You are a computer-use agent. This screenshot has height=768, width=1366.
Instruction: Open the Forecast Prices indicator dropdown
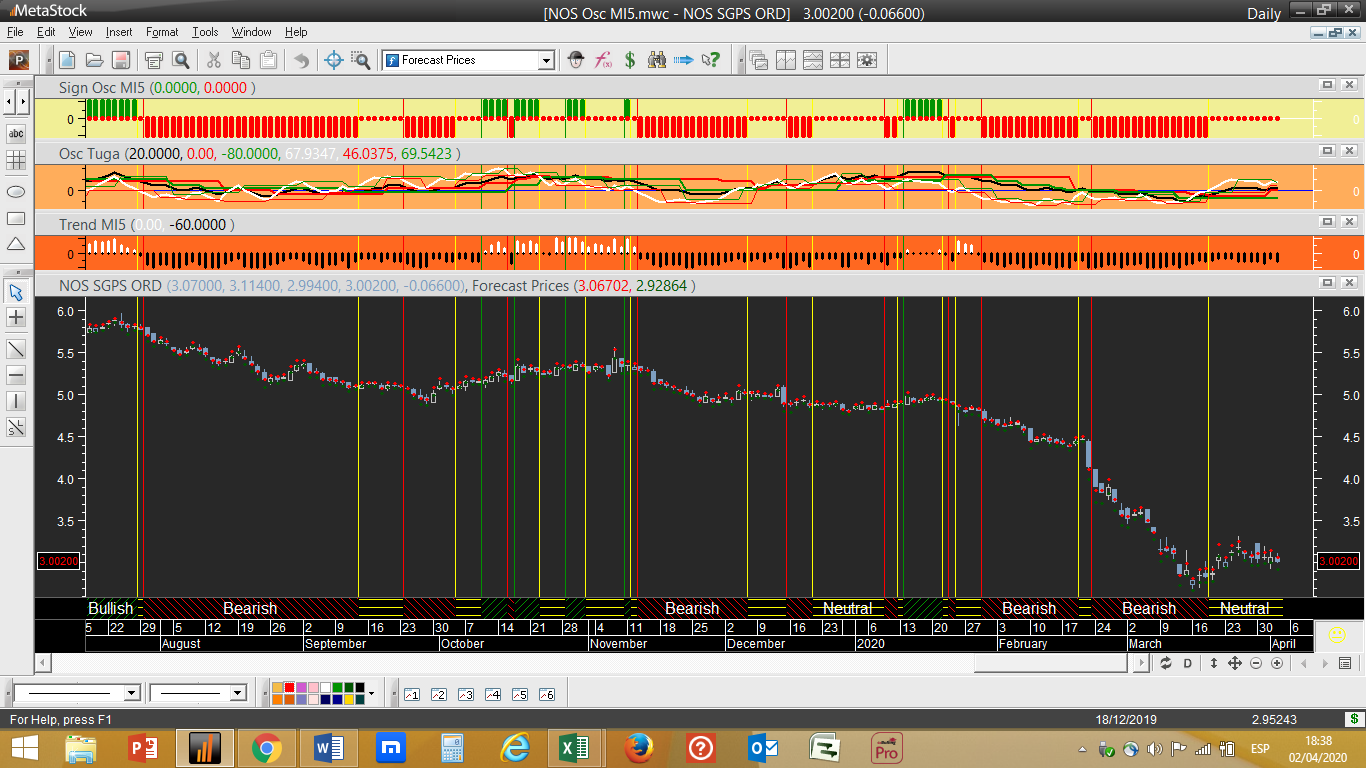(x=546, y=60)
